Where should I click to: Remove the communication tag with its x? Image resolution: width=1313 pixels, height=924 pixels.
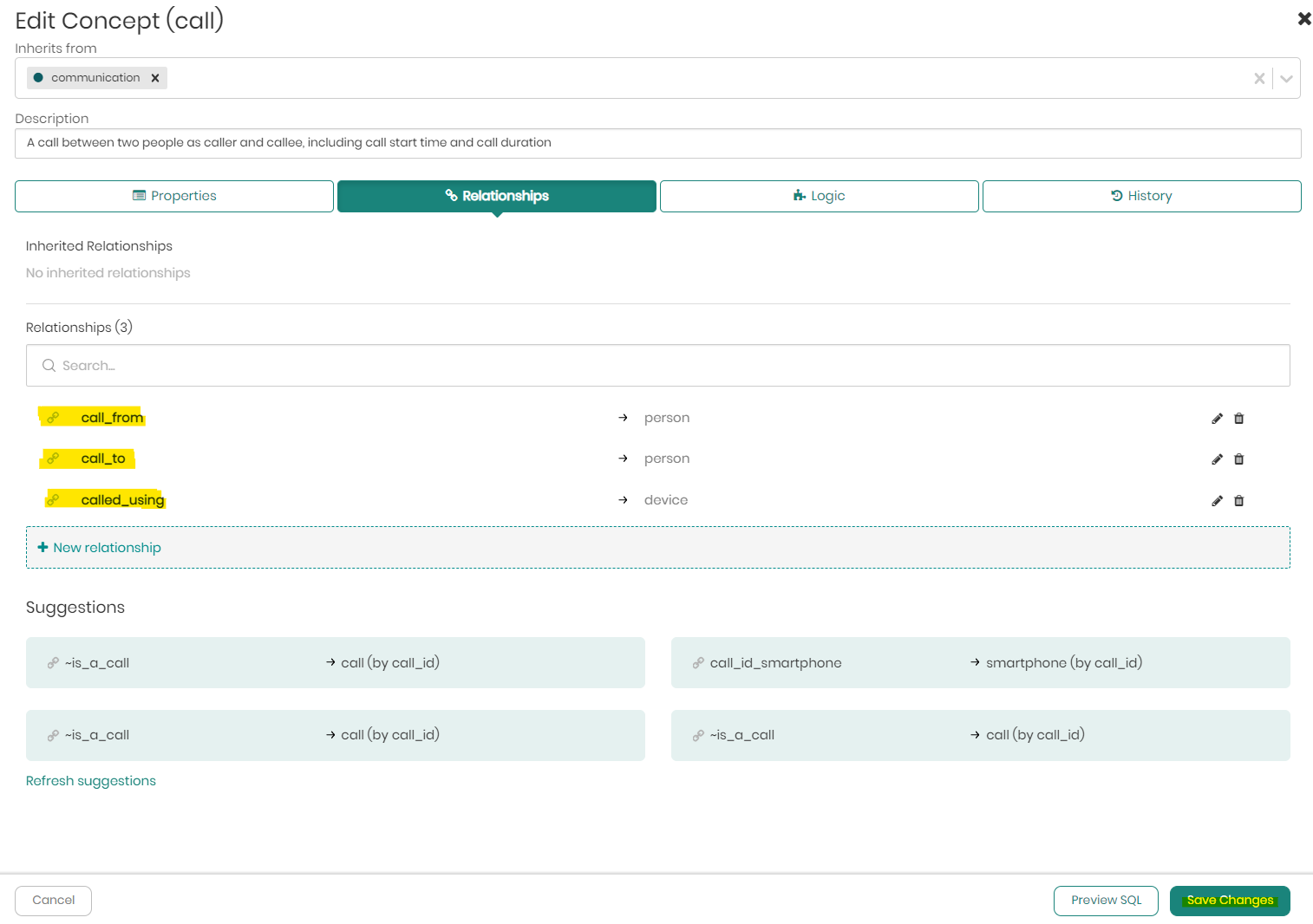[x=155, y=78]
